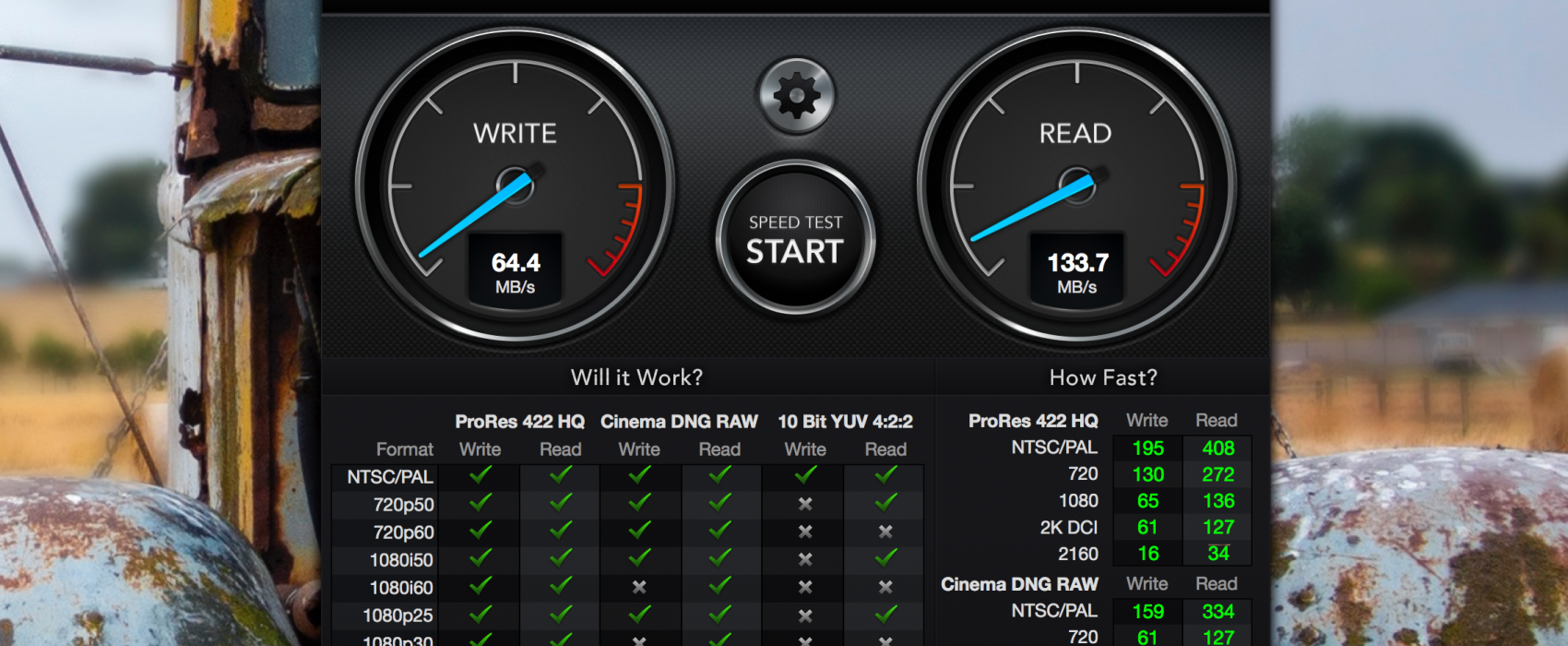The width and height of the screenshot is (1568, 646).
Task: Select ProRes 2K DCI write value 61
Action: pyautogui.click(x=1147, y=527)
